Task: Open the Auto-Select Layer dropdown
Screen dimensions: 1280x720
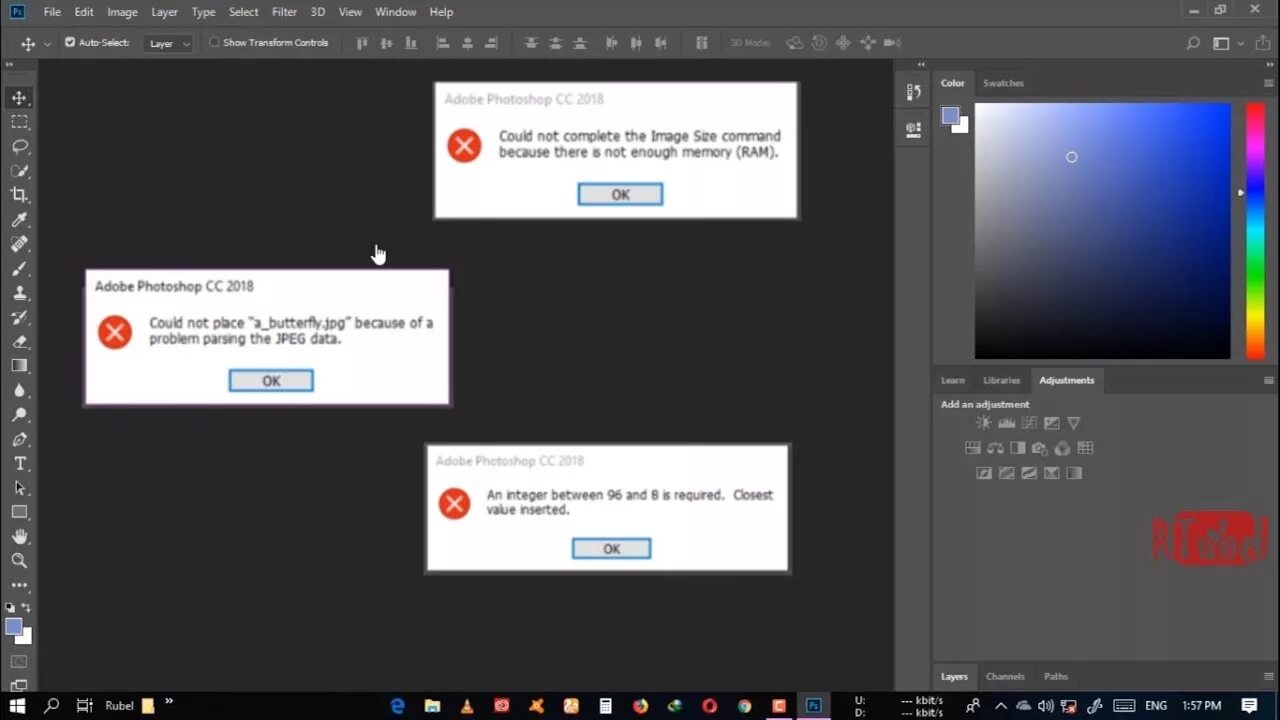Action: (167, 43)
